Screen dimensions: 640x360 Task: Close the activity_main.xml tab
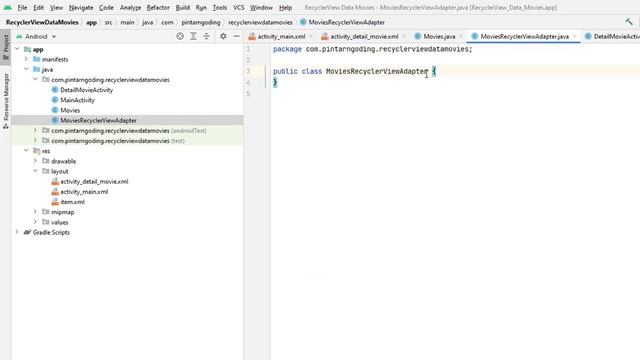click(x=311, y=36)
